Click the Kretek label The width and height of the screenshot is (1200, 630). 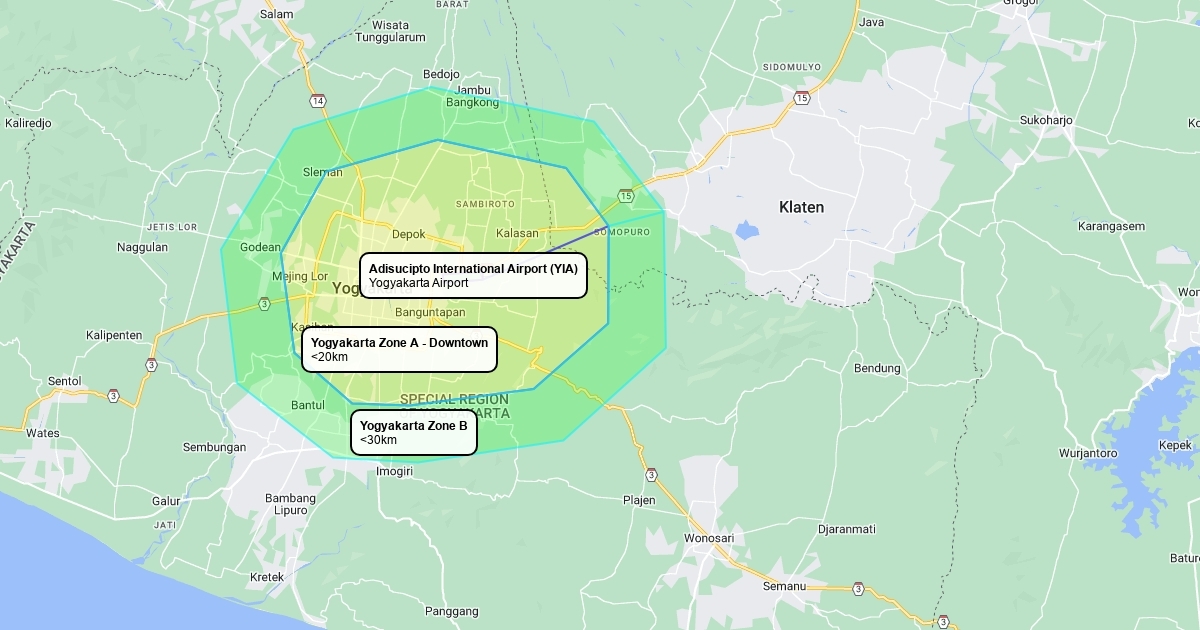[x=267, y=577]
